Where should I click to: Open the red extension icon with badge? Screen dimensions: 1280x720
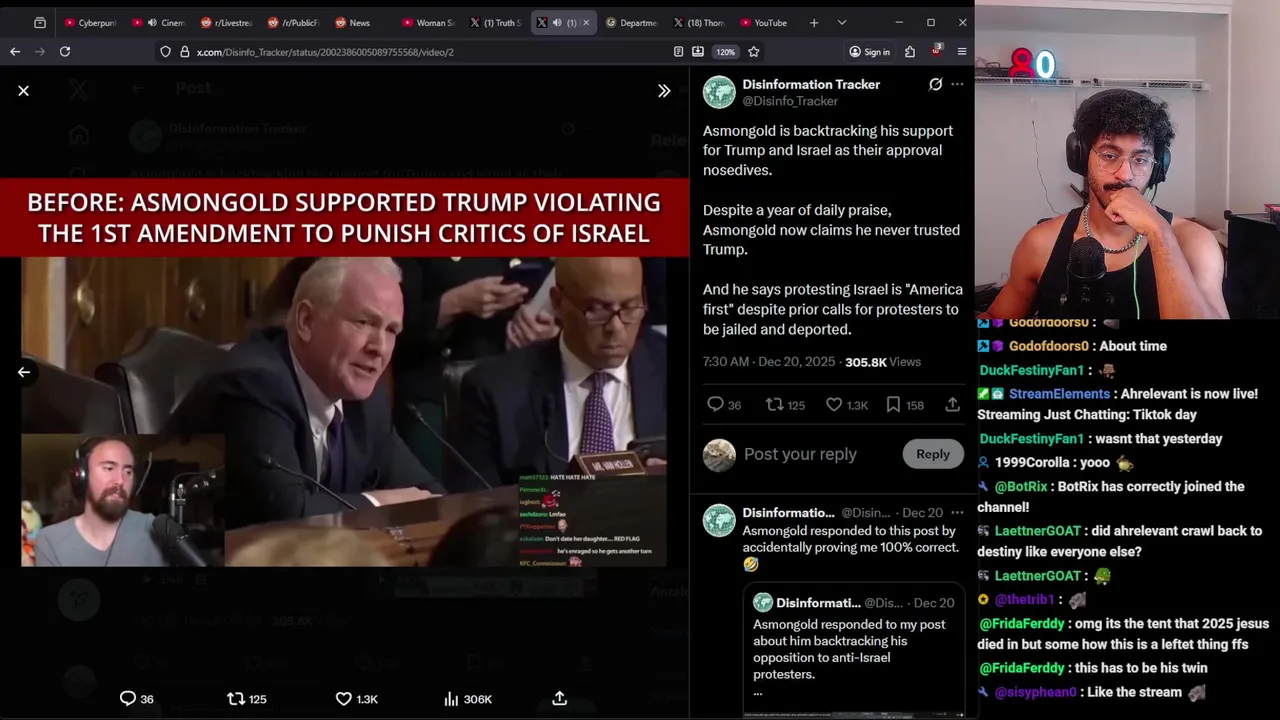[x=936, y=50]
